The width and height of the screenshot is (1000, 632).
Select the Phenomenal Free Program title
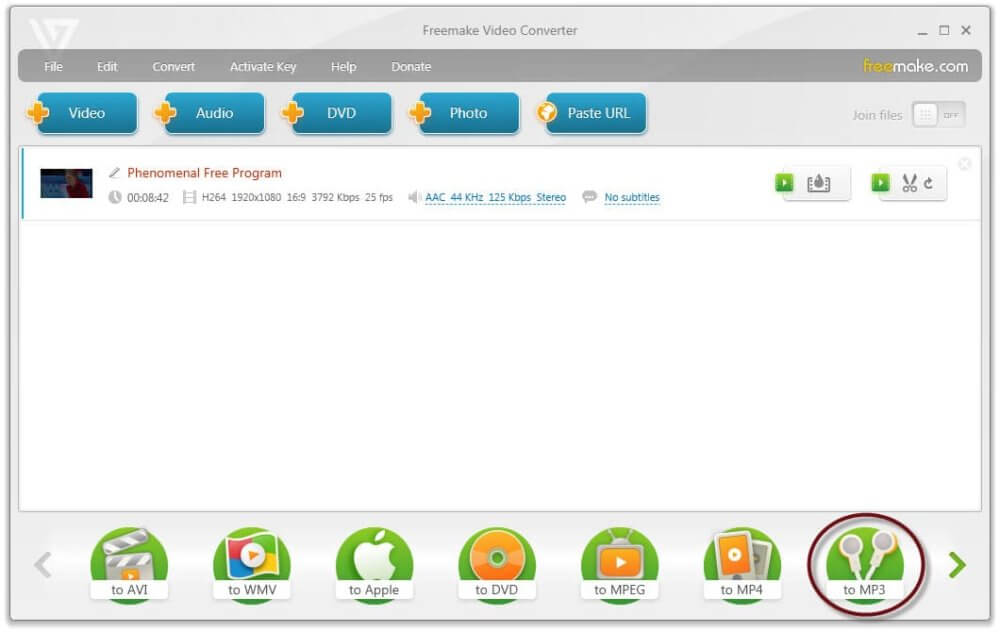pyautogui.click(x=205, y=173)
